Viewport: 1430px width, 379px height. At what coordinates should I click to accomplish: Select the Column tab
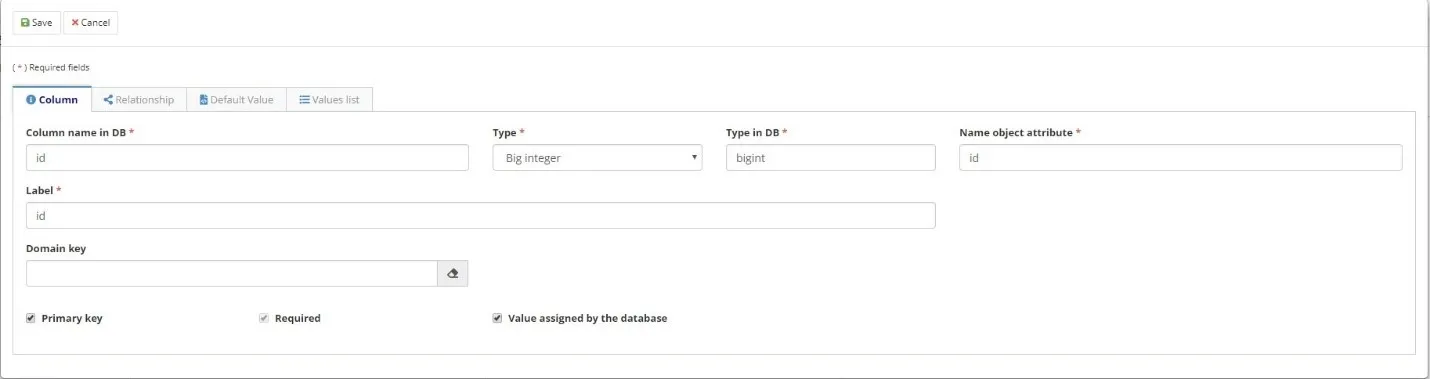52,100
